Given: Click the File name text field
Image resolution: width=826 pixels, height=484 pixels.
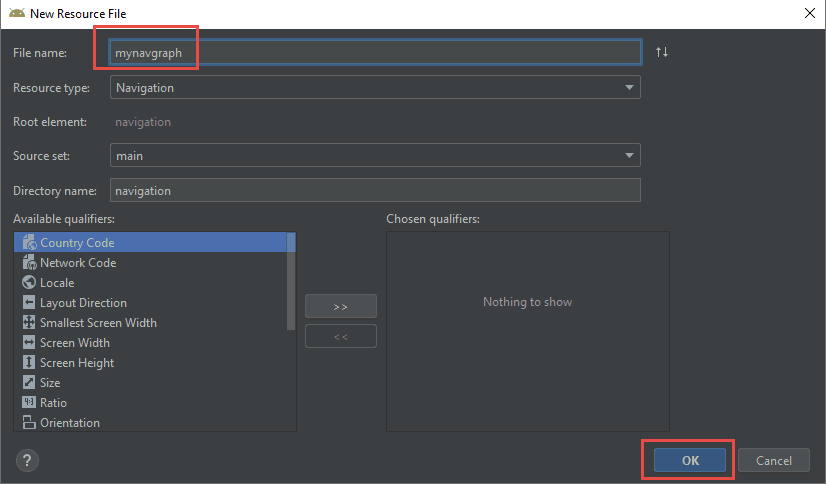Looking at the screenshot, I should click(x=374, y=52).
